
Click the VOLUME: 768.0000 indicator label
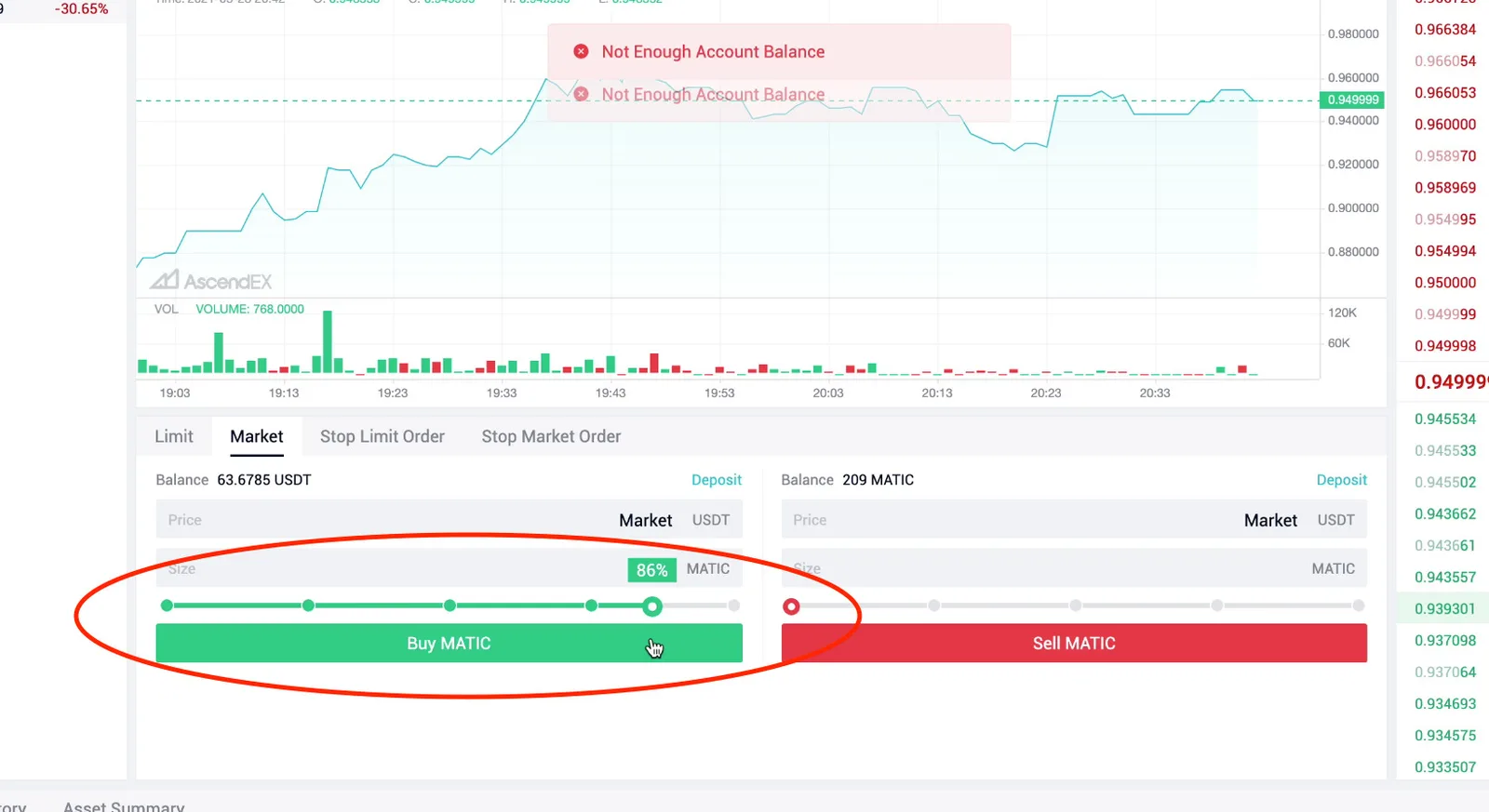(249, 309)
